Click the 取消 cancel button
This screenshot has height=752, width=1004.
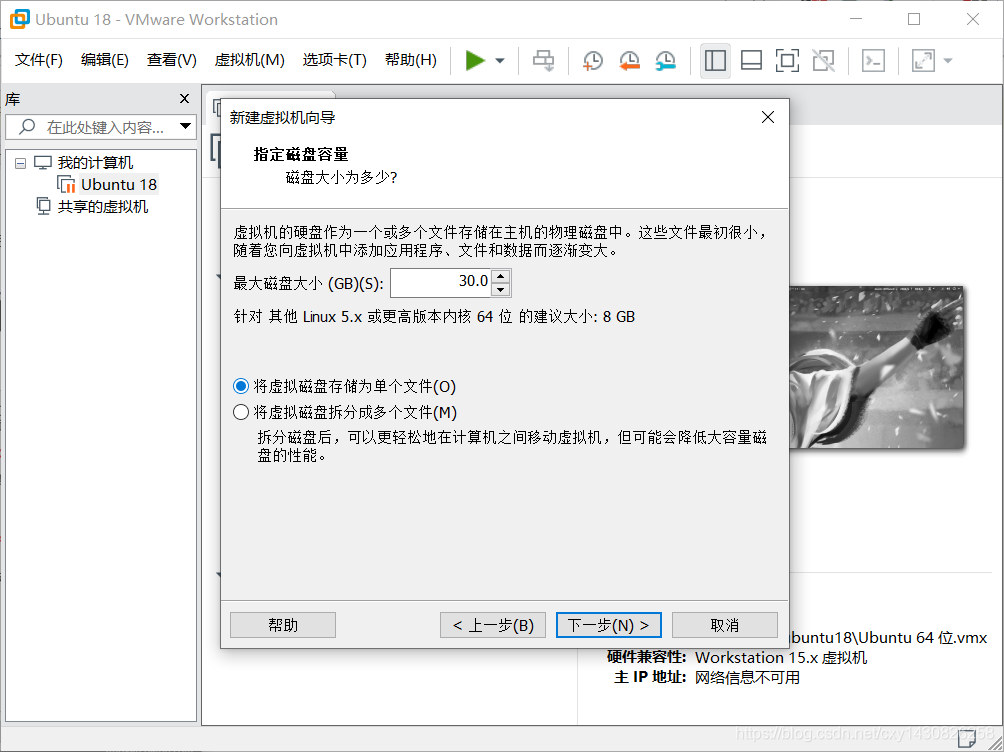(725, 625)
